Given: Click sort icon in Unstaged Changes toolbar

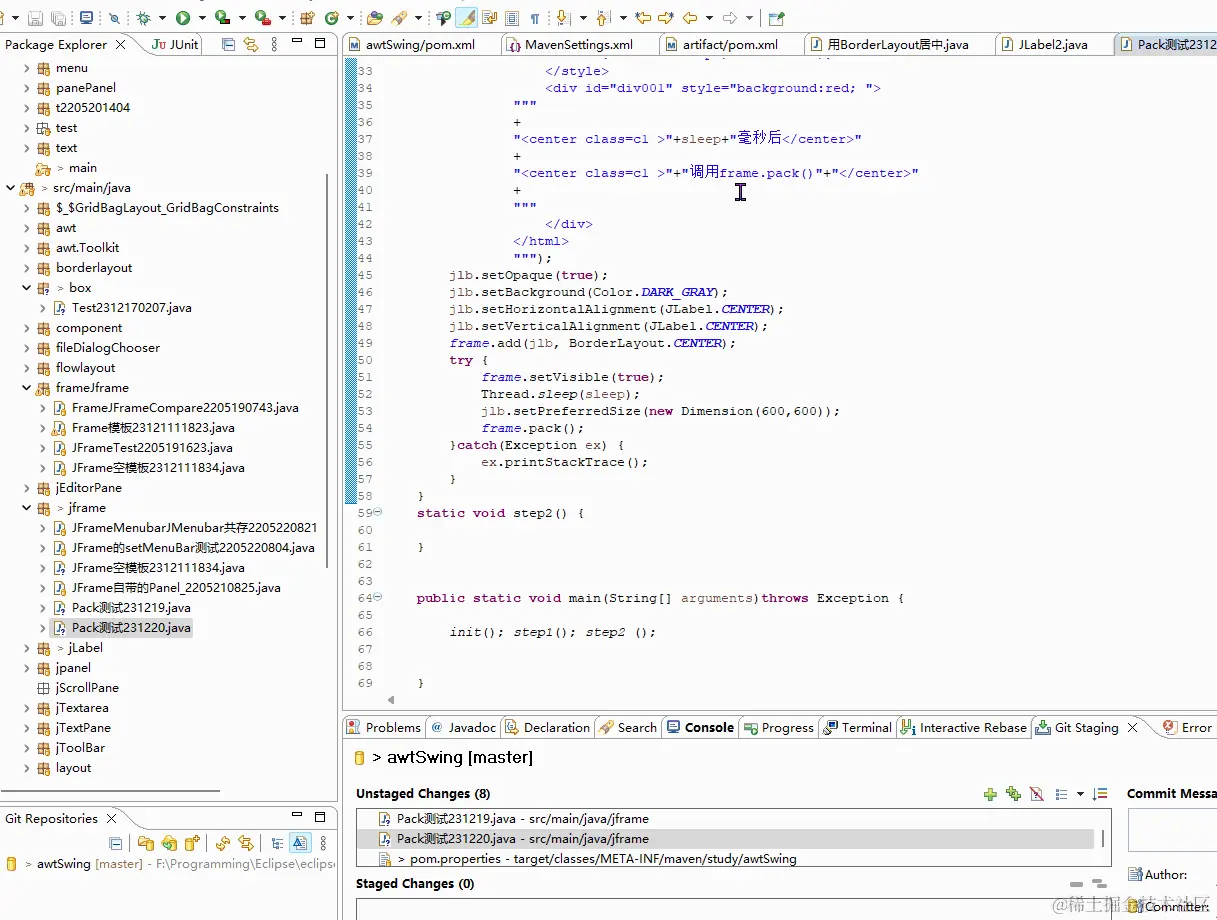Looking at the screenshot, I should pyautogui.click(x=1100, y=794).
